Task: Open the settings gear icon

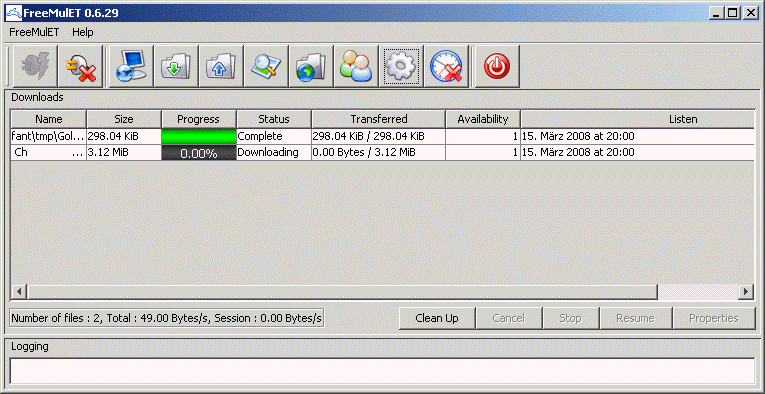Action: coord(401,66)
